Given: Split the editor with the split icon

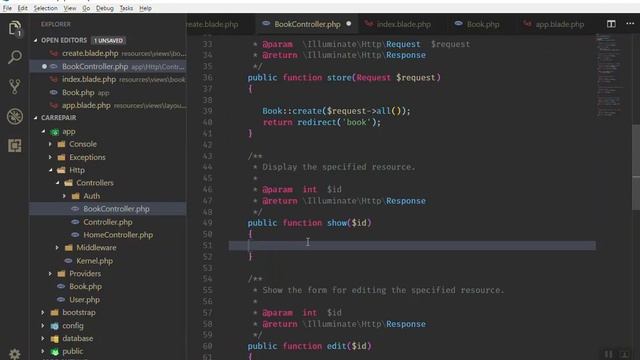Looking at the screenshot, I should pyautogui.click(x=611, y=24).
